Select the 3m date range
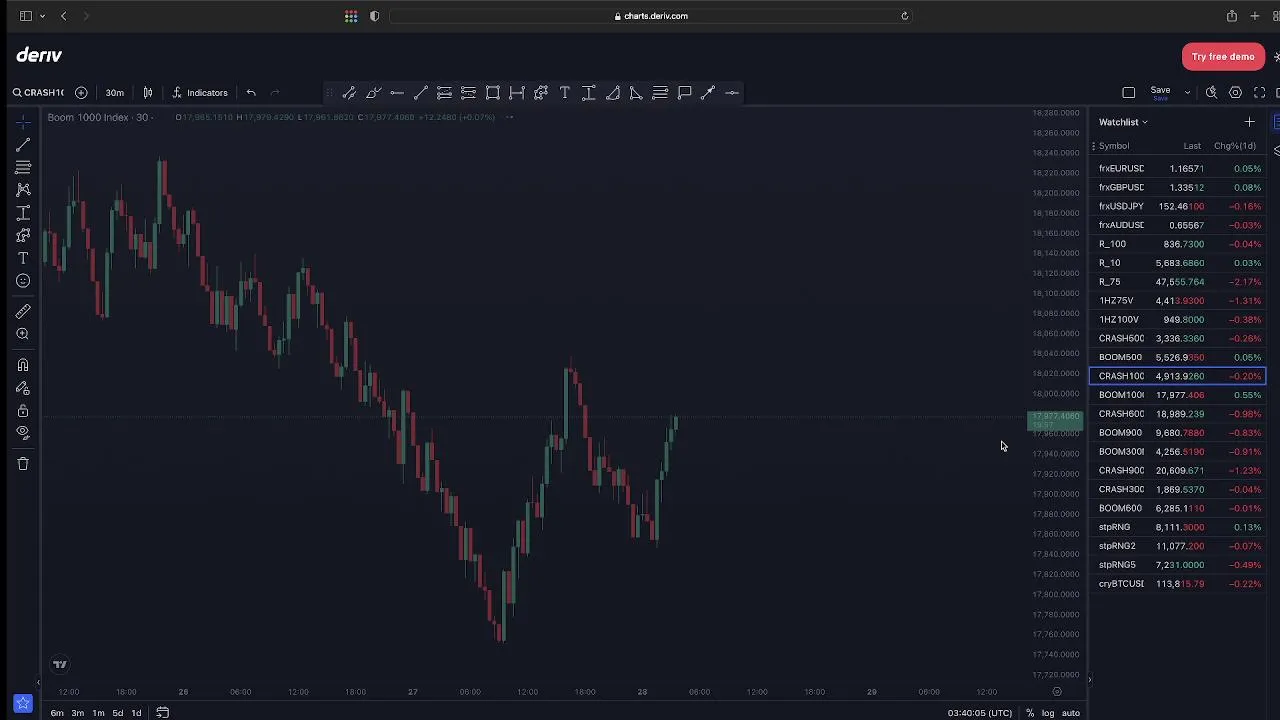 (x=77, y=713)
